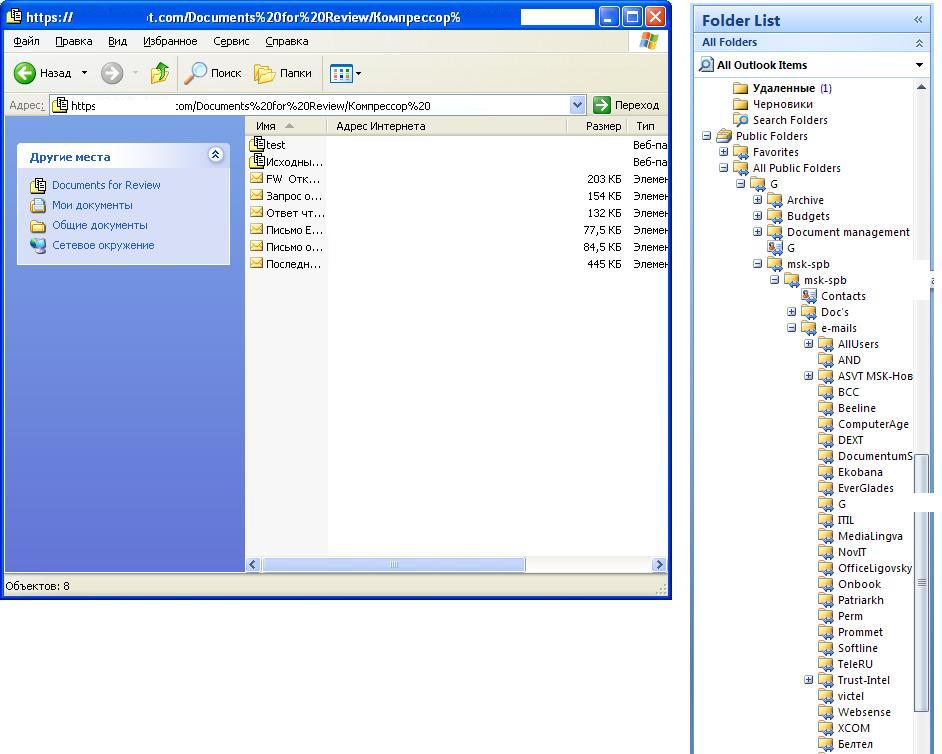Viewport: 942px width, 754px height.
Task: Select the FW Отк… message icon
Action: 257,178
